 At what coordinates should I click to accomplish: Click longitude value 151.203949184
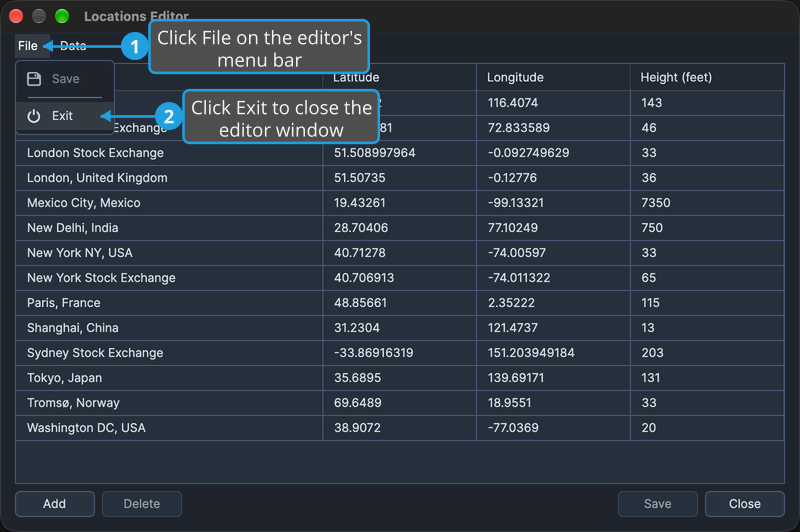(531, 353)
